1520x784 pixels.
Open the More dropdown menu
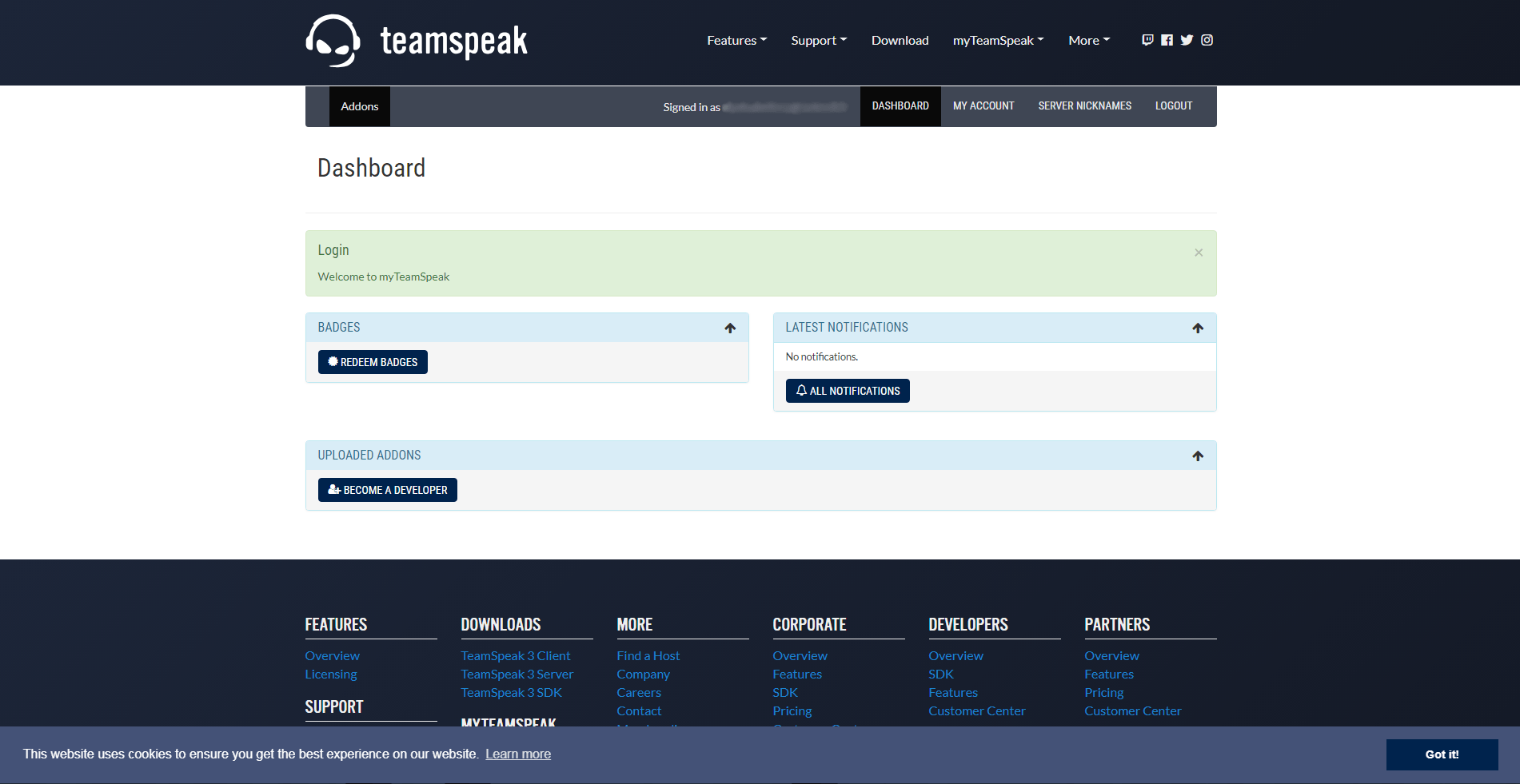click(1088, 41)
